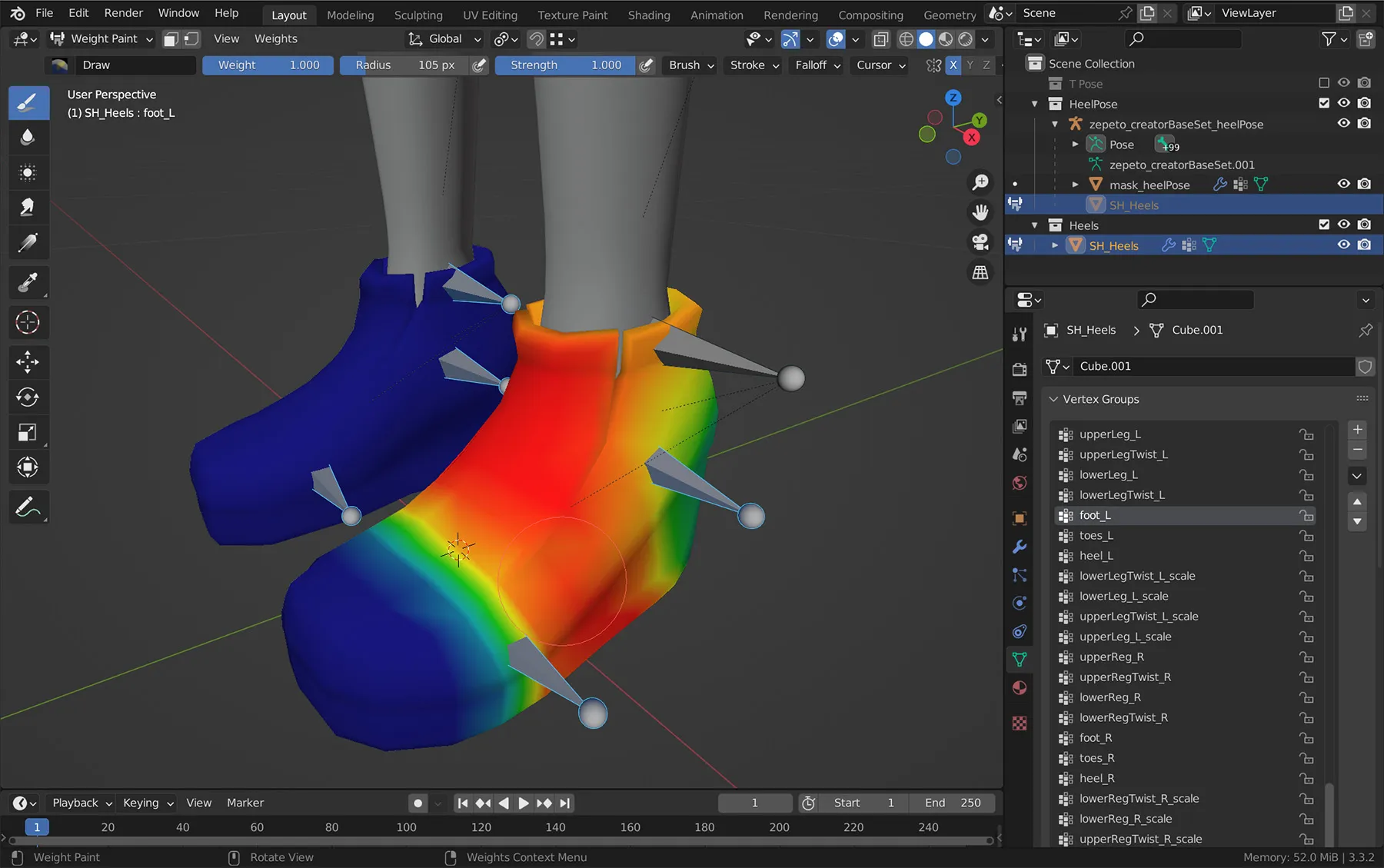Hide HeelPose collection in viewport
Image resolution: width=1384 pixels, height=868 pixels.
[1343, 103]
